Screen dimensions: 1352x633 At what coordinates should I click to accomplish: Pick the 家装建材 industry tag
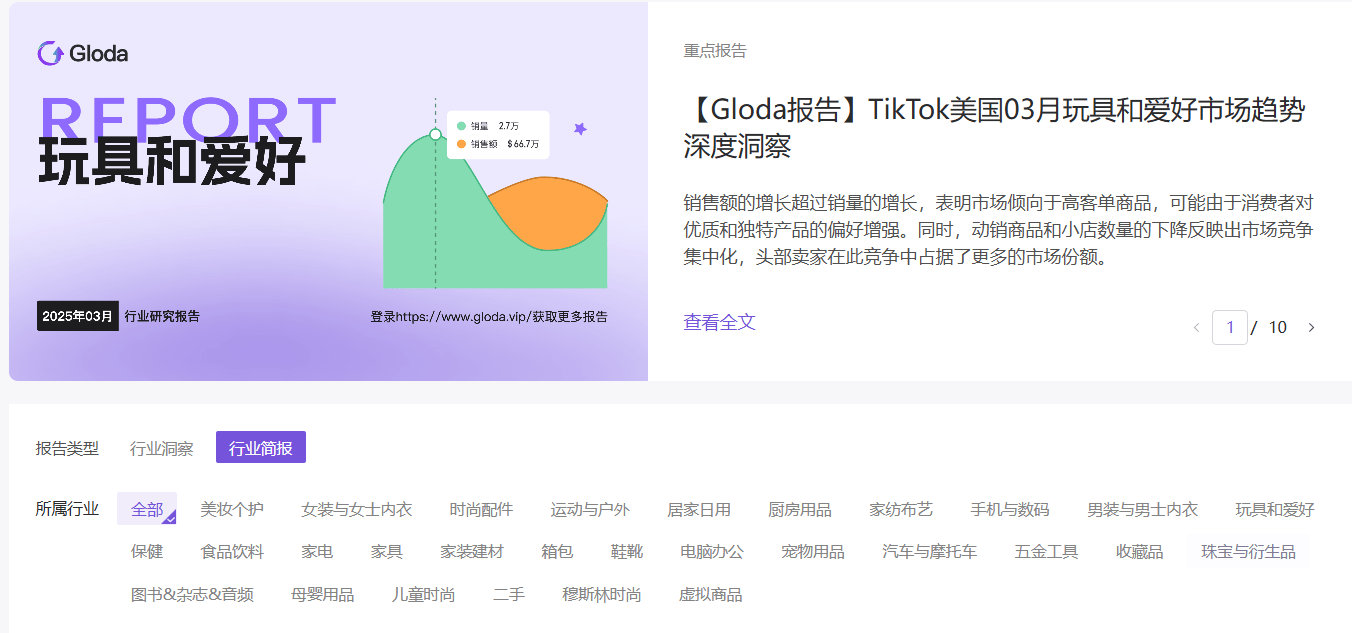coord(472,551)
